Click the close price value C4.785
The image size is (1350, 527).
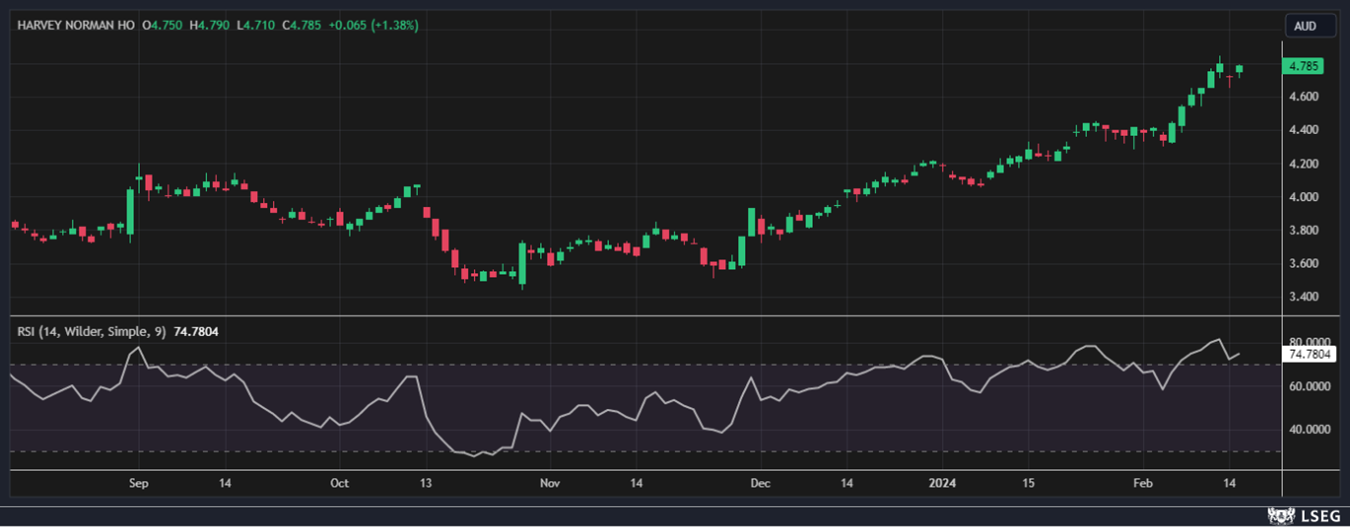pos(302,25)
